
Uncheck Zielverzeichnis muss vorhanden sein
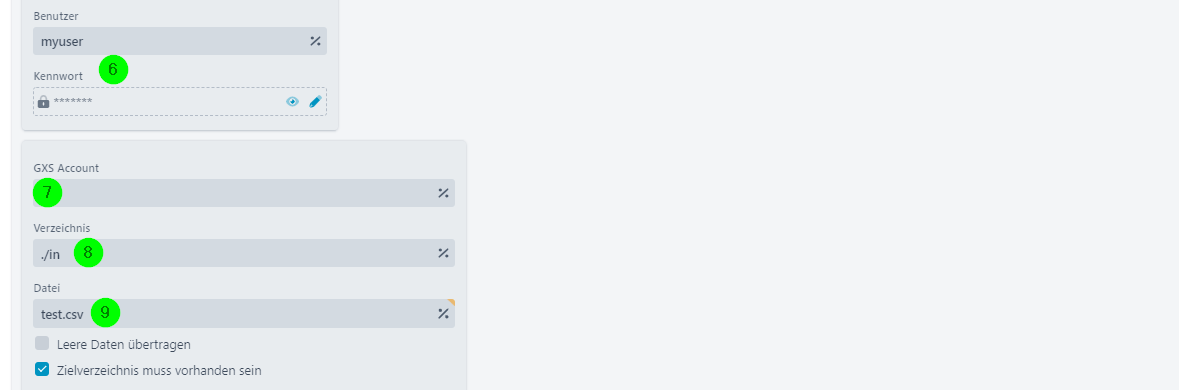42,369
